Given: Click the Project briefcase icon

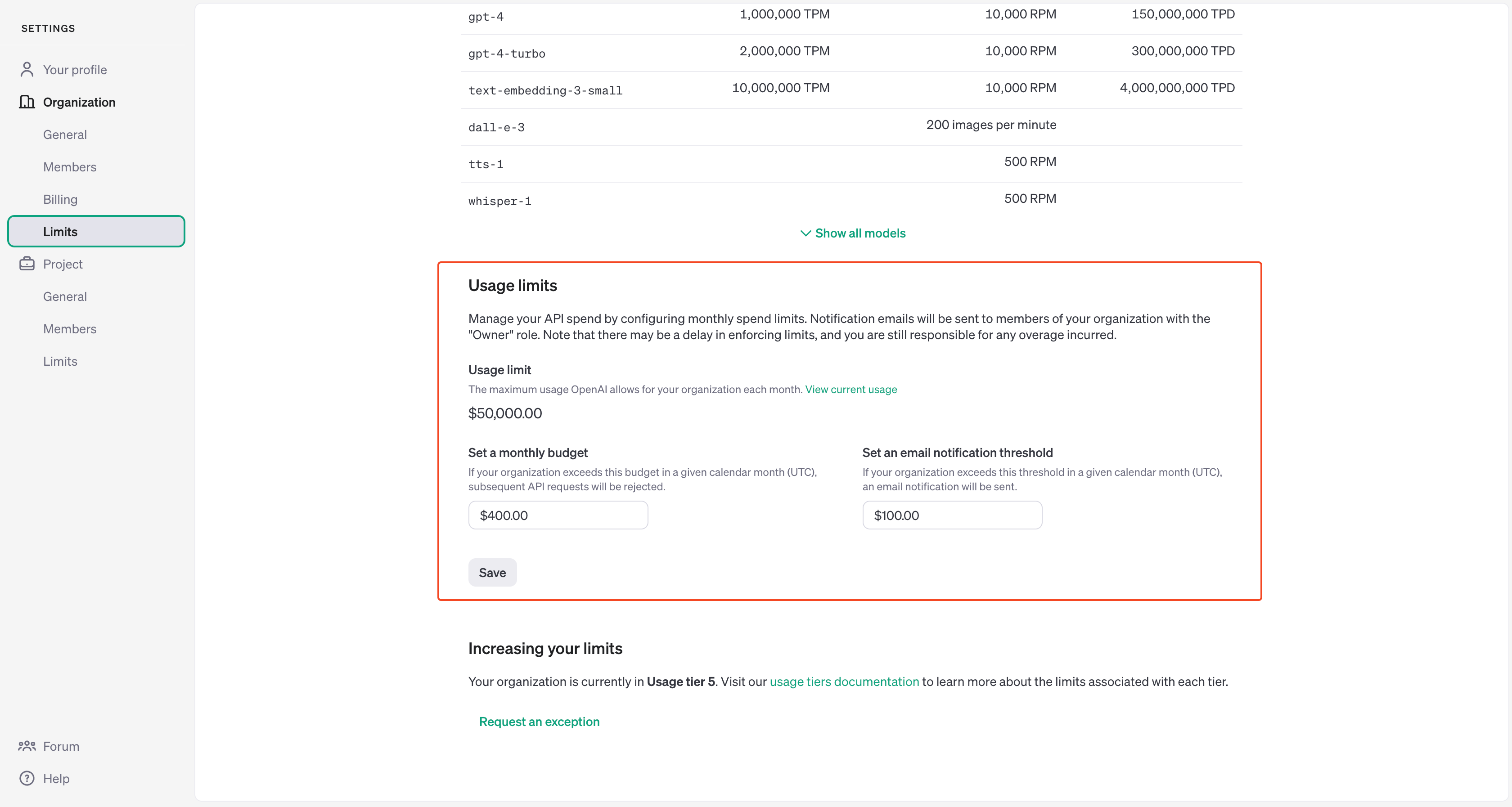Looking at the screenshot, I should pyautogui.click(x=27, y=264).
